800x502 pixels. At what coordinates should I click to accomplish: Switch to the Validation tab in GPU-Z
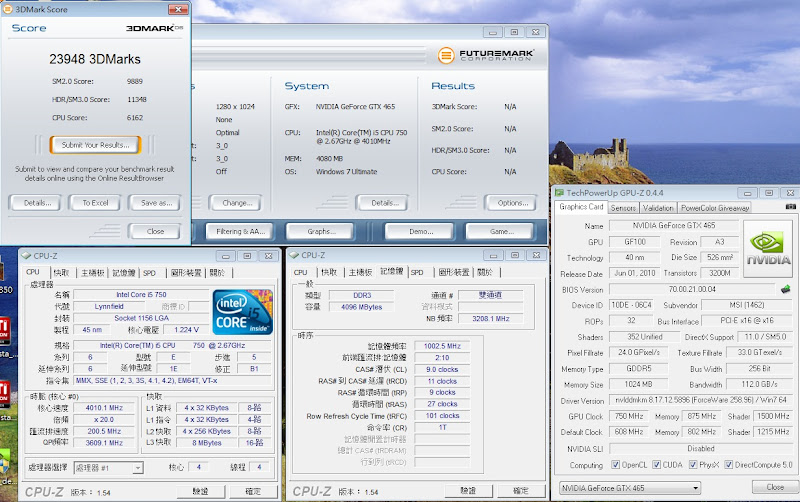658,208
